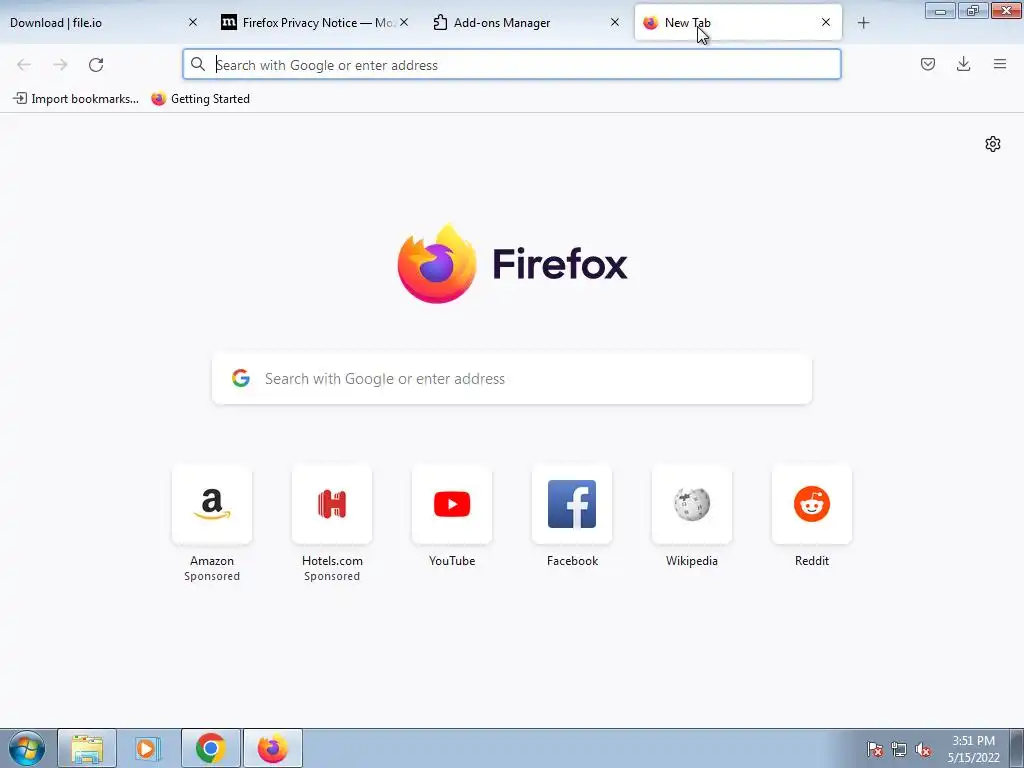1024x768 pixels.
Task: Click the Firefox taskbar button
Action: coord(272,748)
